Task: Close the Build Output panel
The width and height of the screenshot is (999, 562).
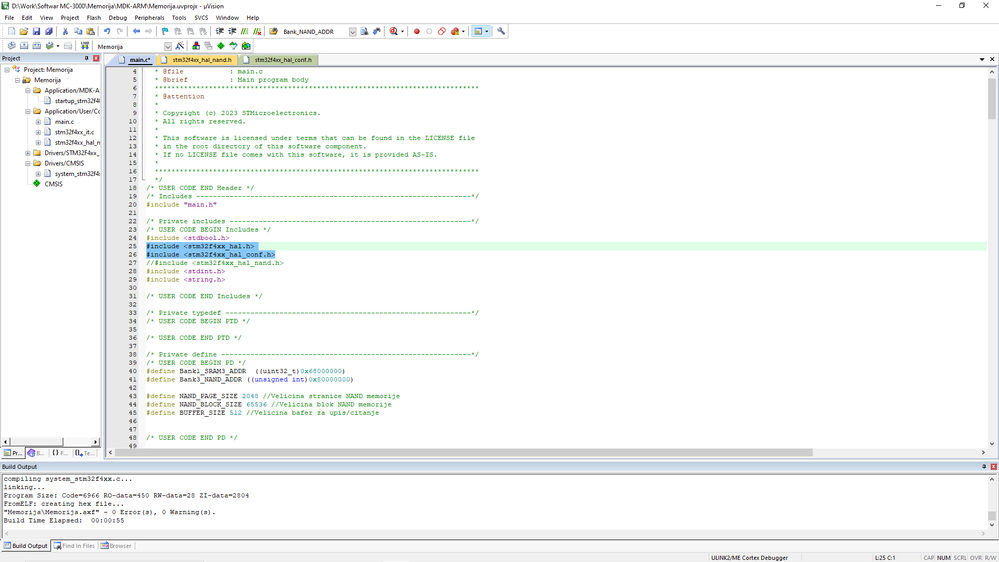Action: tap(993, 466)
